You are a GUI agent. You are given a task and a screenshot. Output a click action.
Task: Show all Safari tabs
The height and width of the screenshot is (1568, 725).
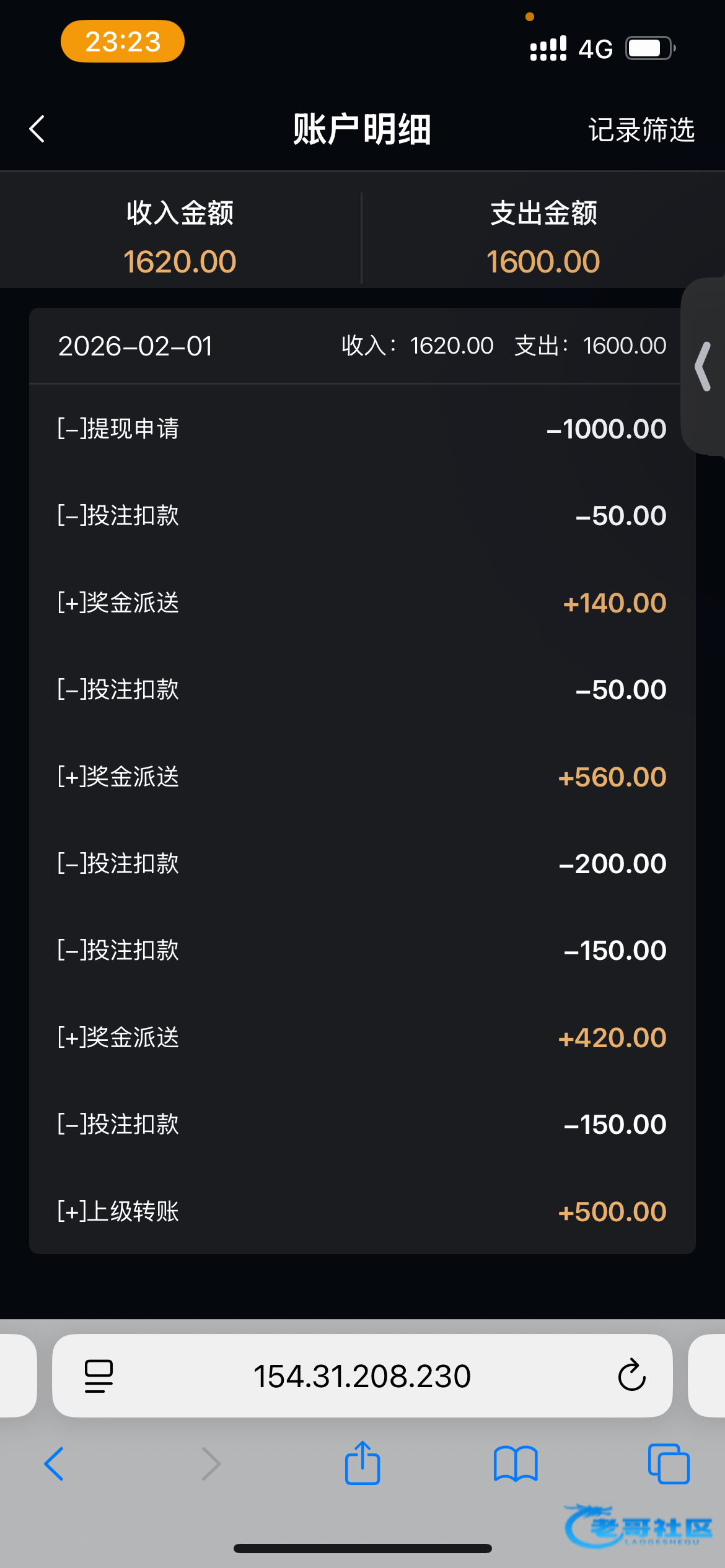click(x=668, y=1464)
